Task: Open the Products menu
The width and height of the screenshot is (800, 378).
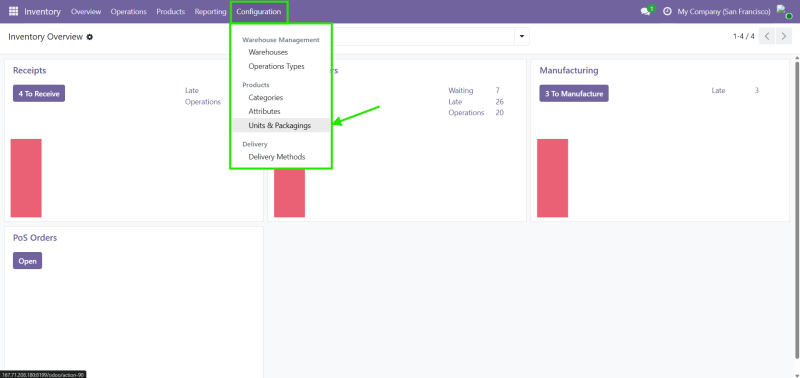Action: [170, 11]
